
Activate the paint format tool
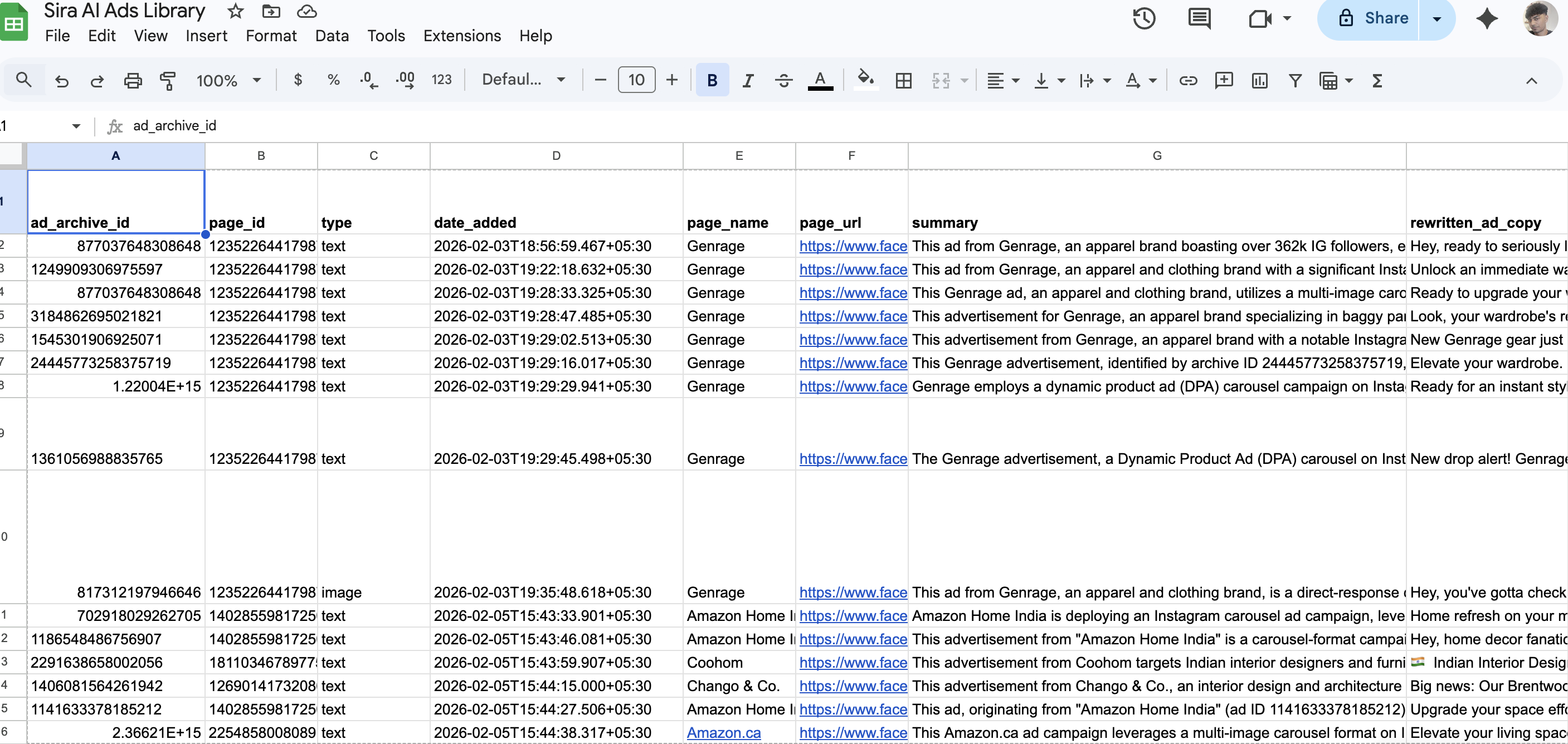pos(167,80)
